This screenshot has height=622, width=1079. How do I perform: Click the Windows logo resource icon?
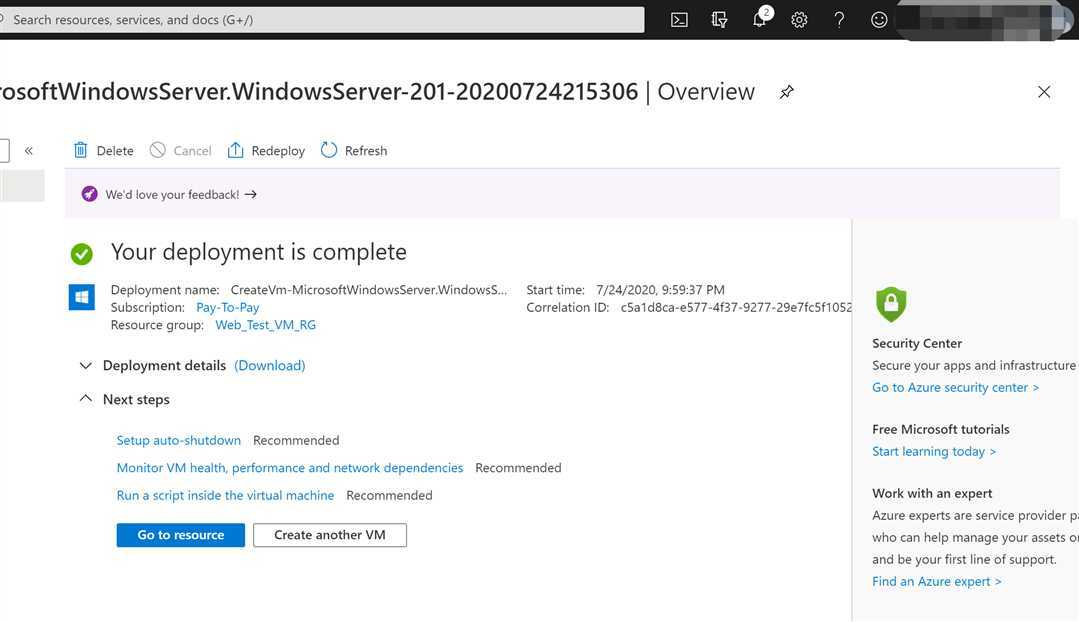pyautogui.click(x=82, y=297)
